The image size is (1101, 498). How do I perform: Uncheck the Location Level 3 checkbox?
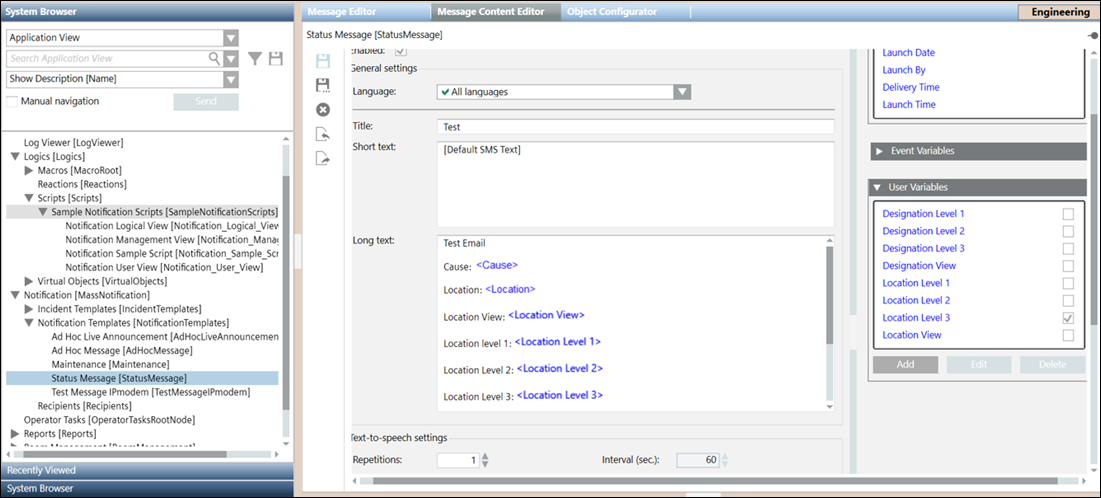(x=1068, y=318)
